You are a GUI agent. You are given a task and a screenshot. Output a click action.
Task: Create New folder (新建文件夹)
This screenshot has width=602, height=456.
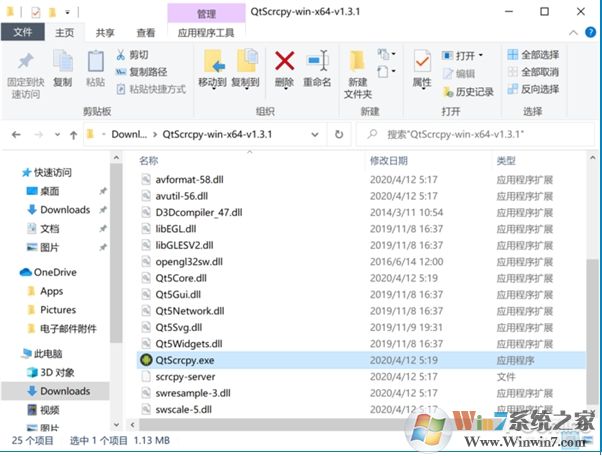357,74
